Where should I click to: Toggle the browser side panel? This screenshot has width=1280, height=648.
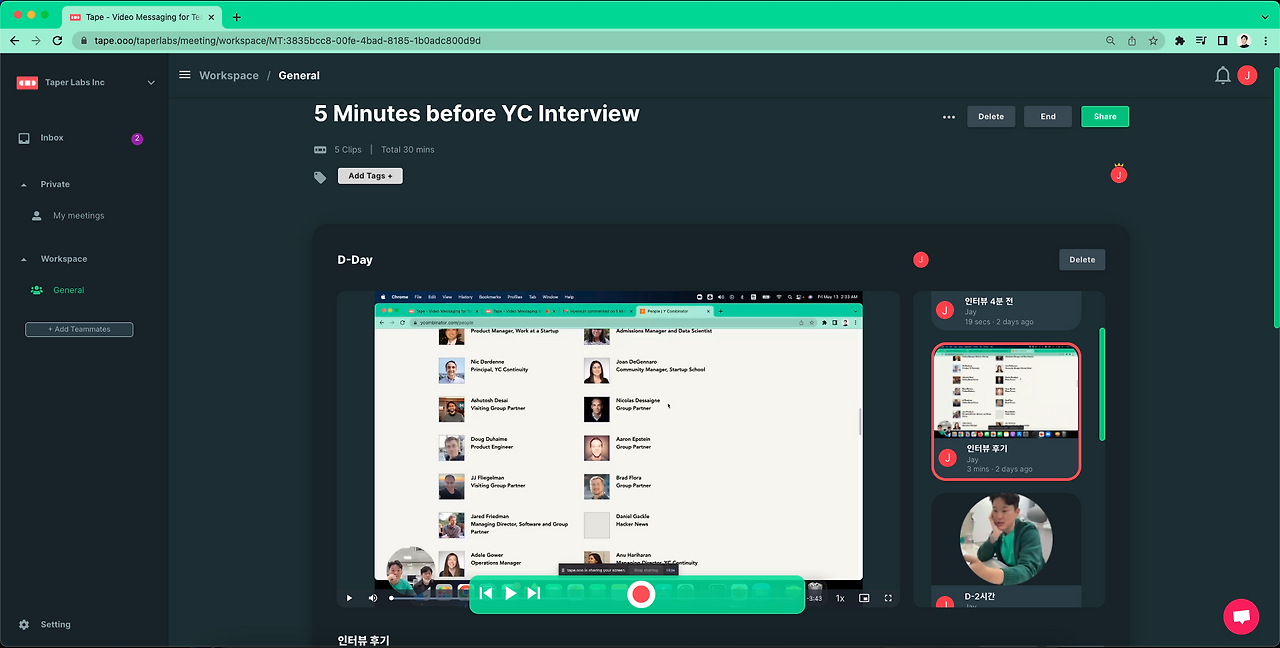tap(1222, 41)
